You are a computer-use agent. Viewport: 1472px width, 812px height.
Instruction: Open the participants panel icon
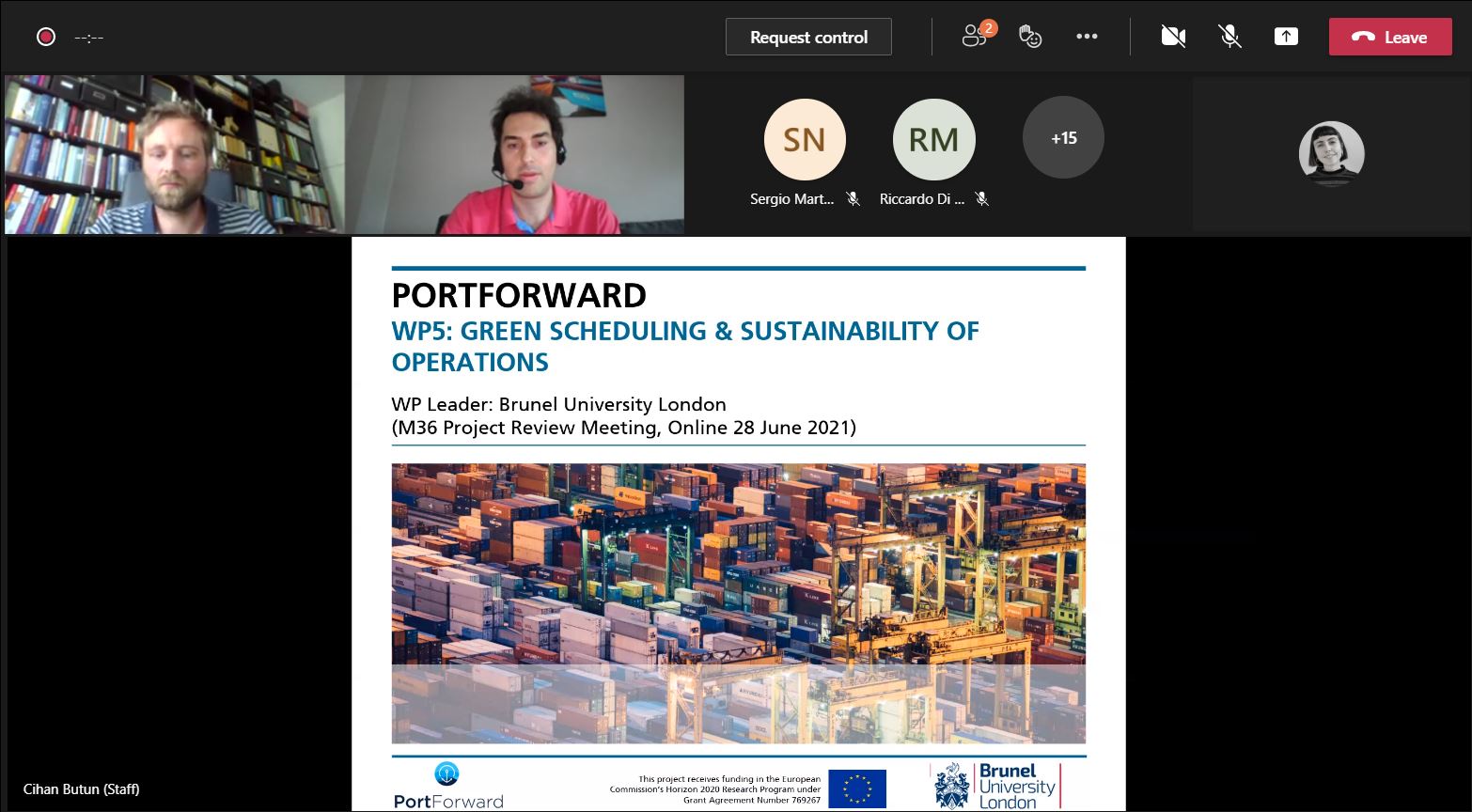point(976,36)
